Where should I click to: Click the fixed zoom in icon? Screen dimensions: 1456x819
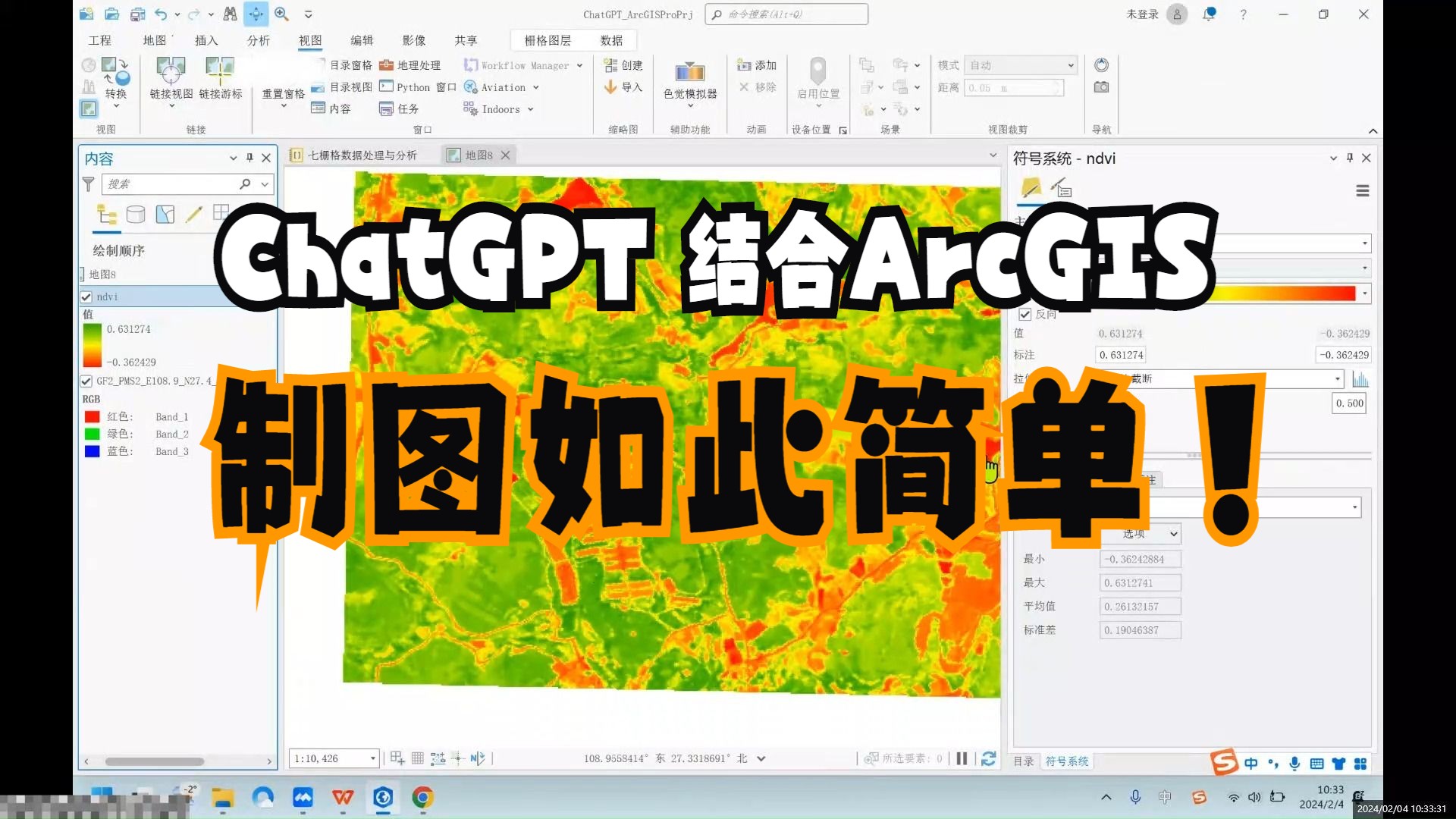pyautogui.click(x=281, y=14)
